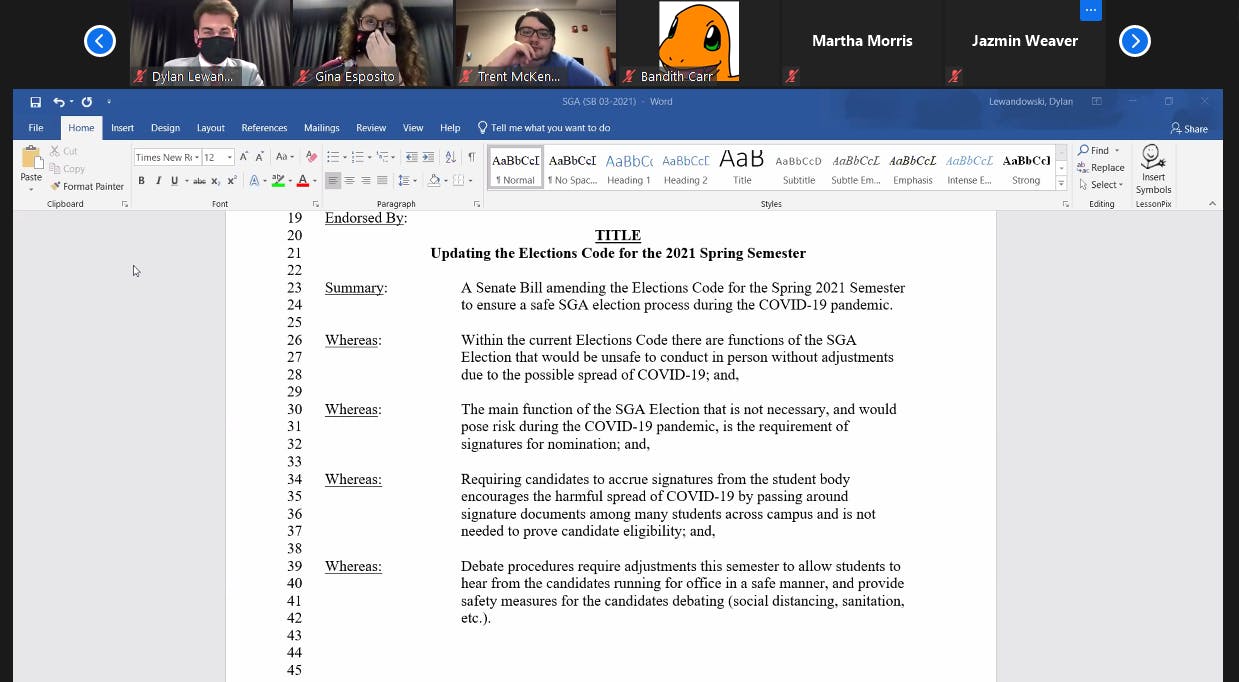Open the font size dropdown
Viewport: 1239px width, 682px height.
pos(229,157)
